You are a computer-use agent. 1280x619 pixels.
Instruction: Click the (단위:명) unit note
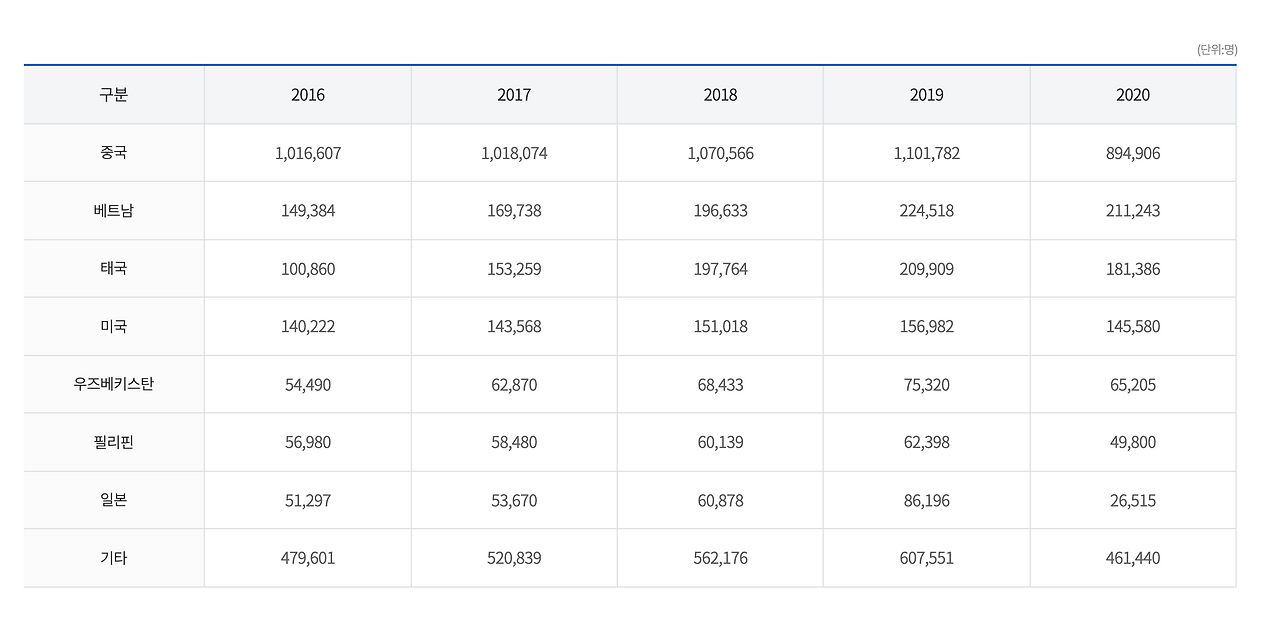[1216, 49]
